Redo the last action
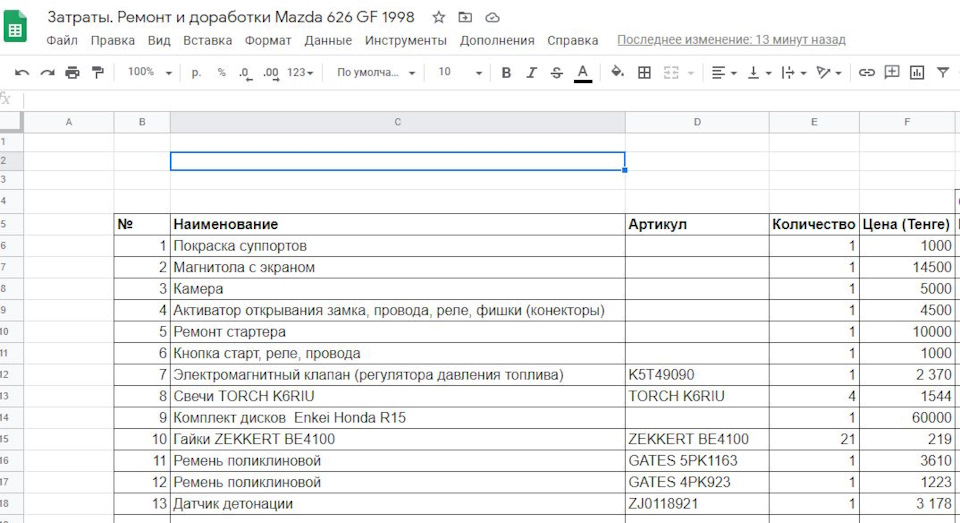This screenshot has width=960, height=523. 47,73
